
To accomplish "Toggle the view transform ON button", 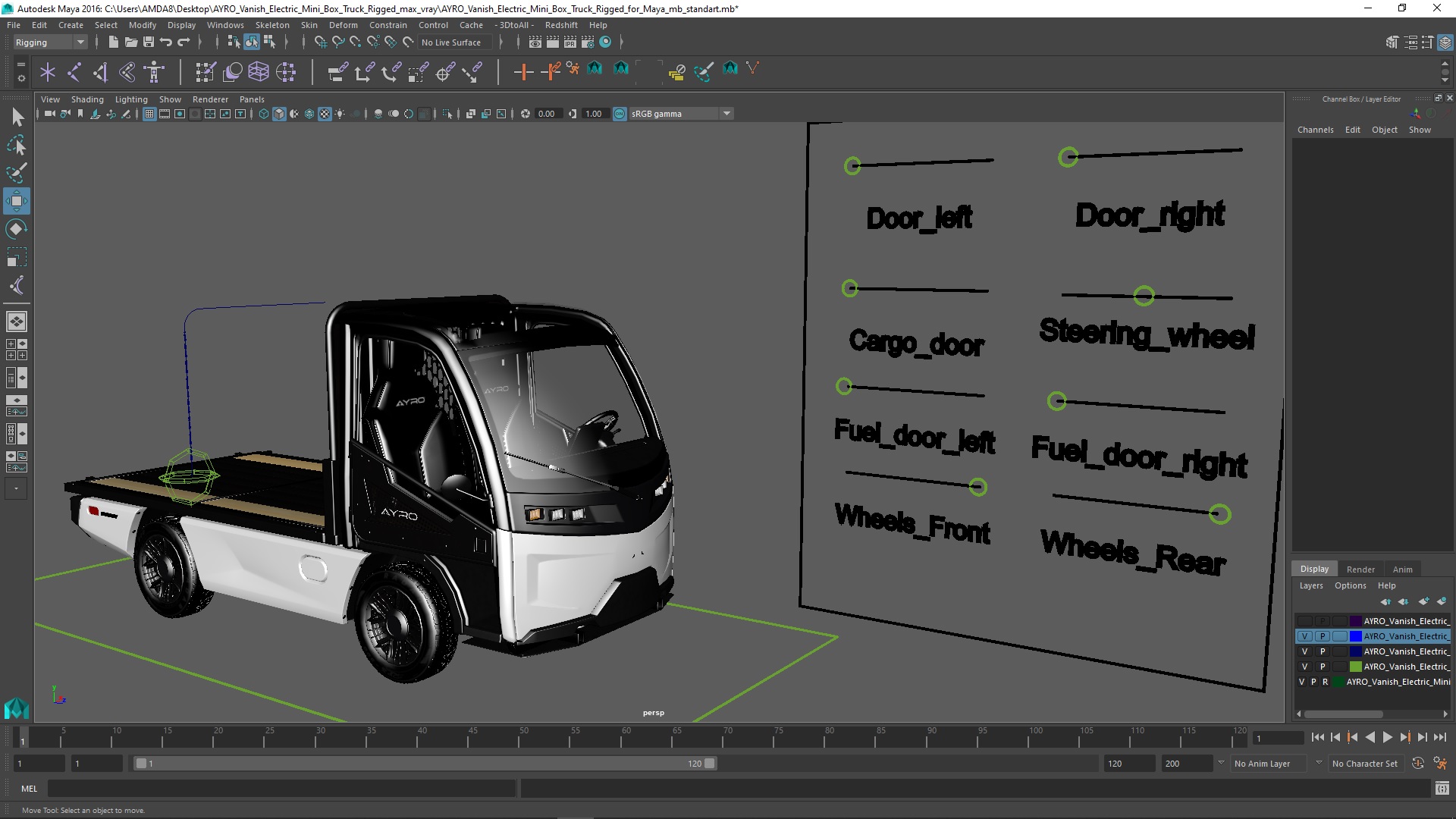I will coord(620,114).
